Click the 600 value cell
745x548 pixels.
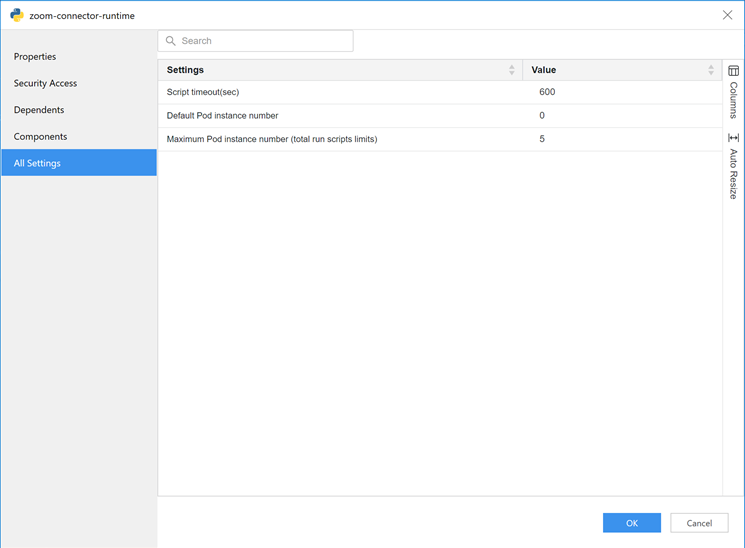(547, 92)
